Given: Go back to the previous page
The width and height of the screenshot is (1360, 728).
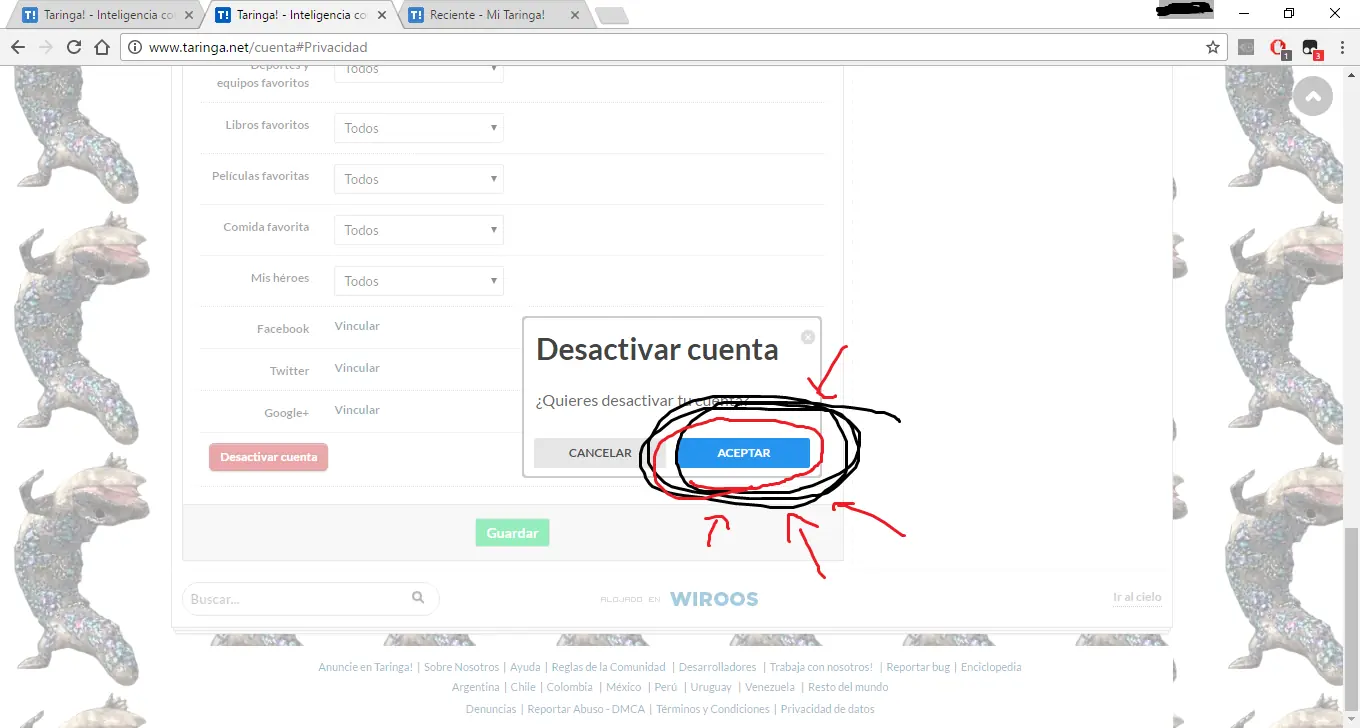Looking at the screenshot, I should coord(18,47).
